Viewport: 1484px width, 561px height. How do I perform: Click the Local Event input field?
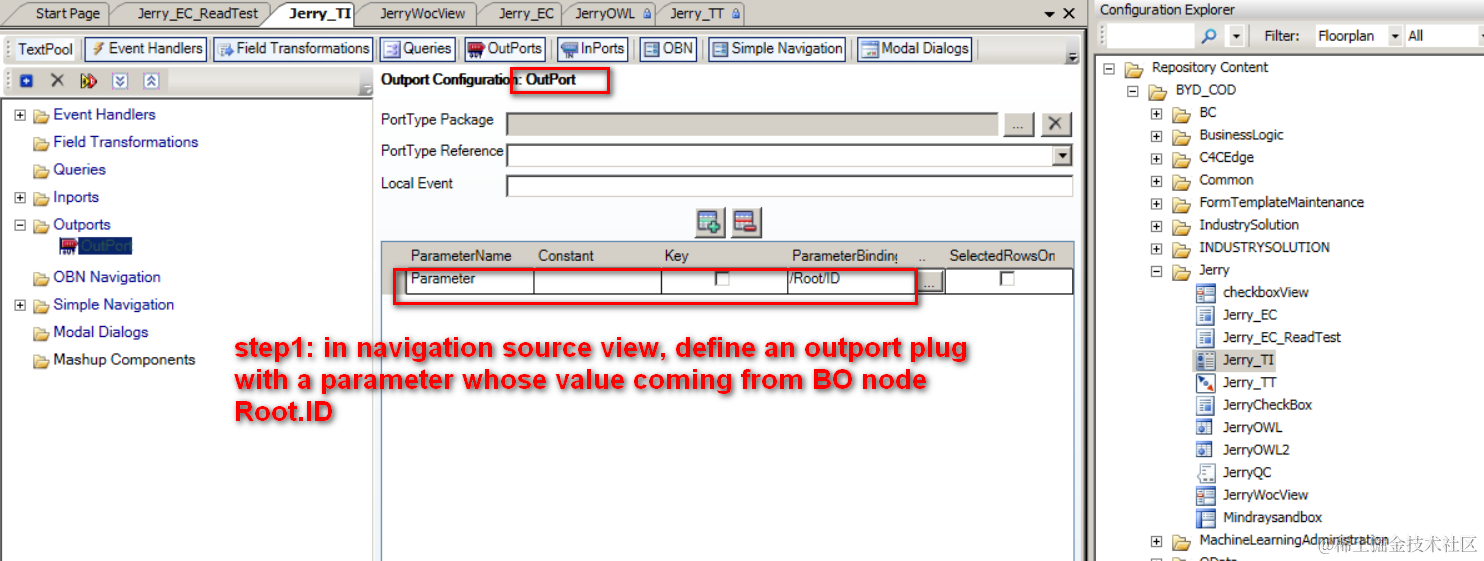(x=789, y=186)
